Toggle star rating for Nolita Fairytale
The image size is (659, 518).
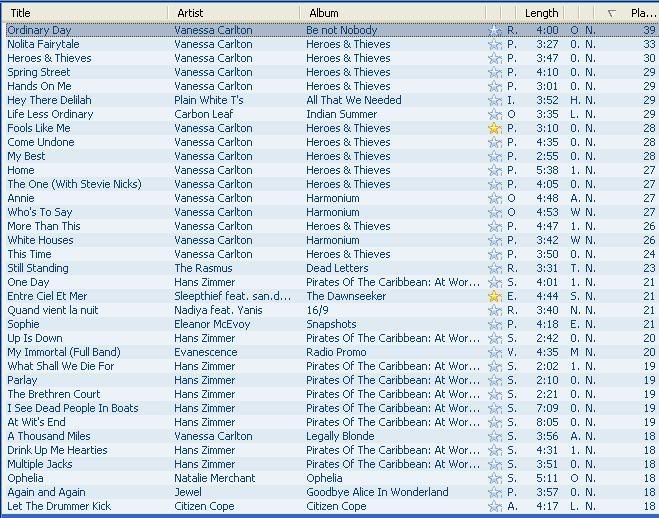tap(495, 45)
